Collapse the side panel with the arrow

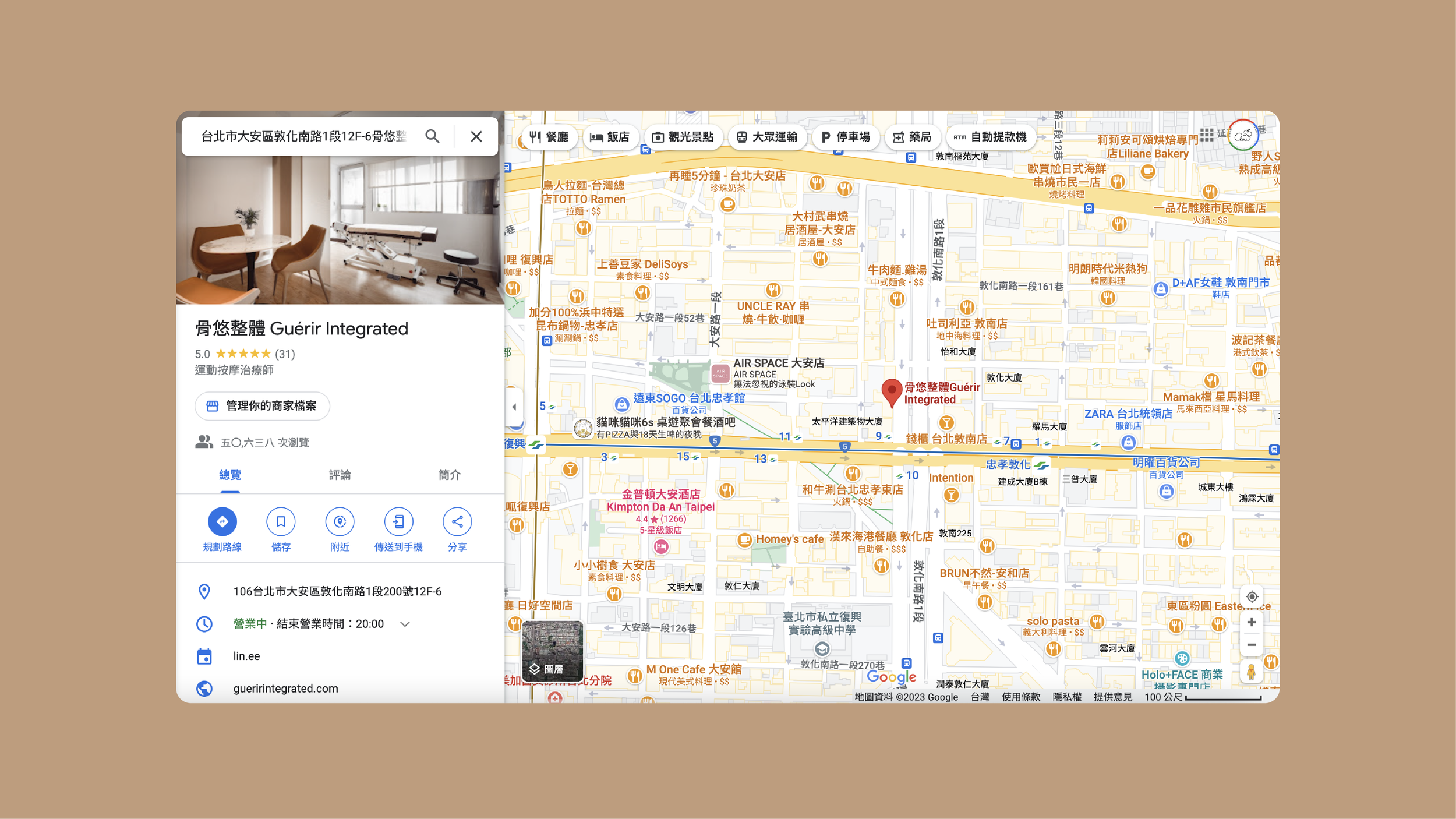(514, 407)
